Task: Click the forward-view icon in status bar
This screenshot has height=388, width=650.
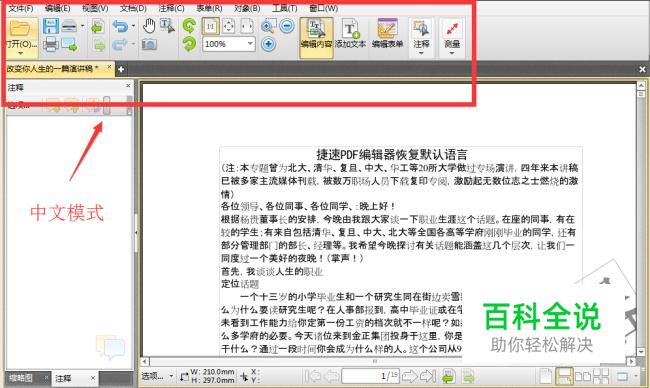Action: 468,377
